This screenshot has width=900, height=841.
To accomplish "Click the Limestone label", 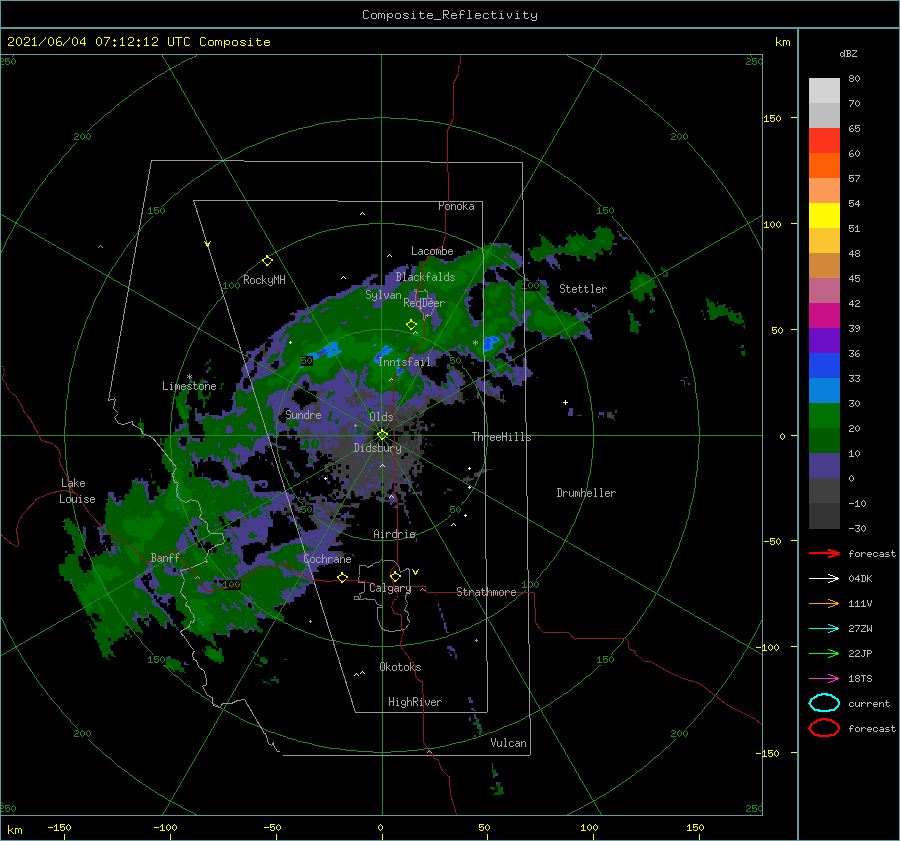I will (189, 386).
